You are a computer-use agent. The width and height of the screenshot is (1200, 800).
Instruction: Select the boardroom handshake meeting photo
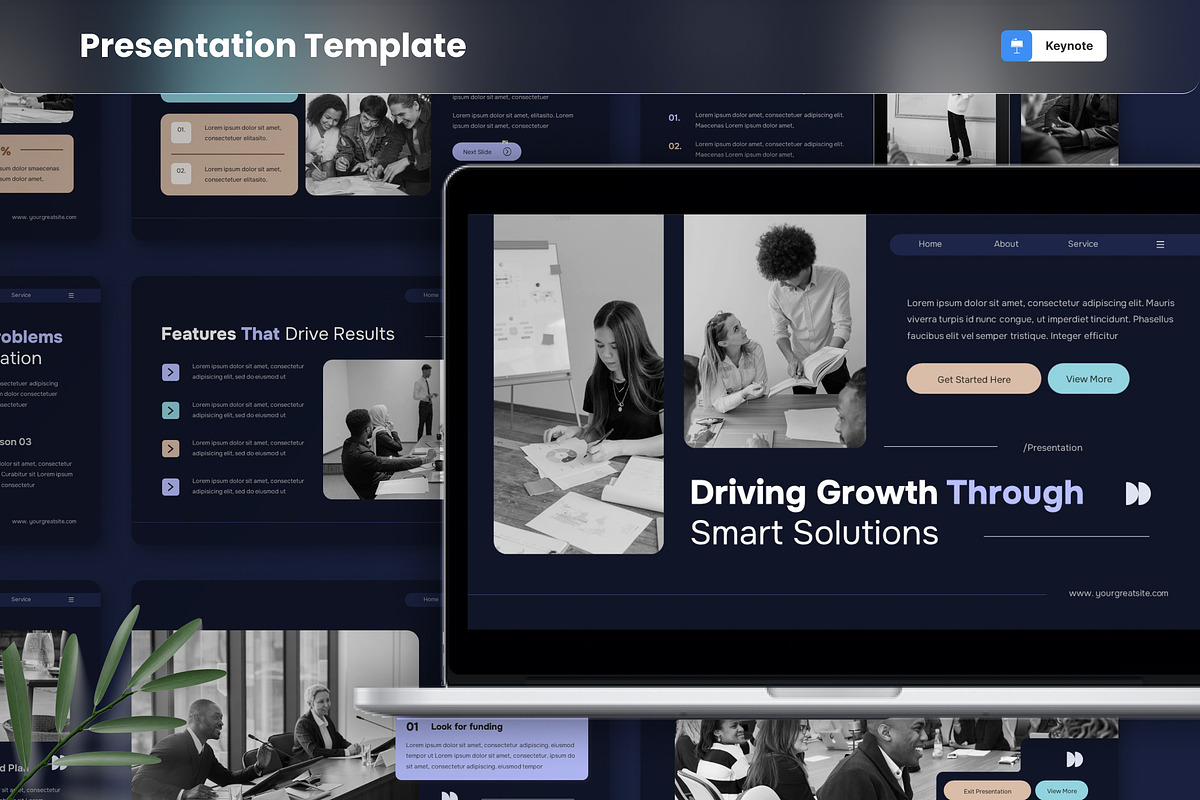[x=275, y=714]
